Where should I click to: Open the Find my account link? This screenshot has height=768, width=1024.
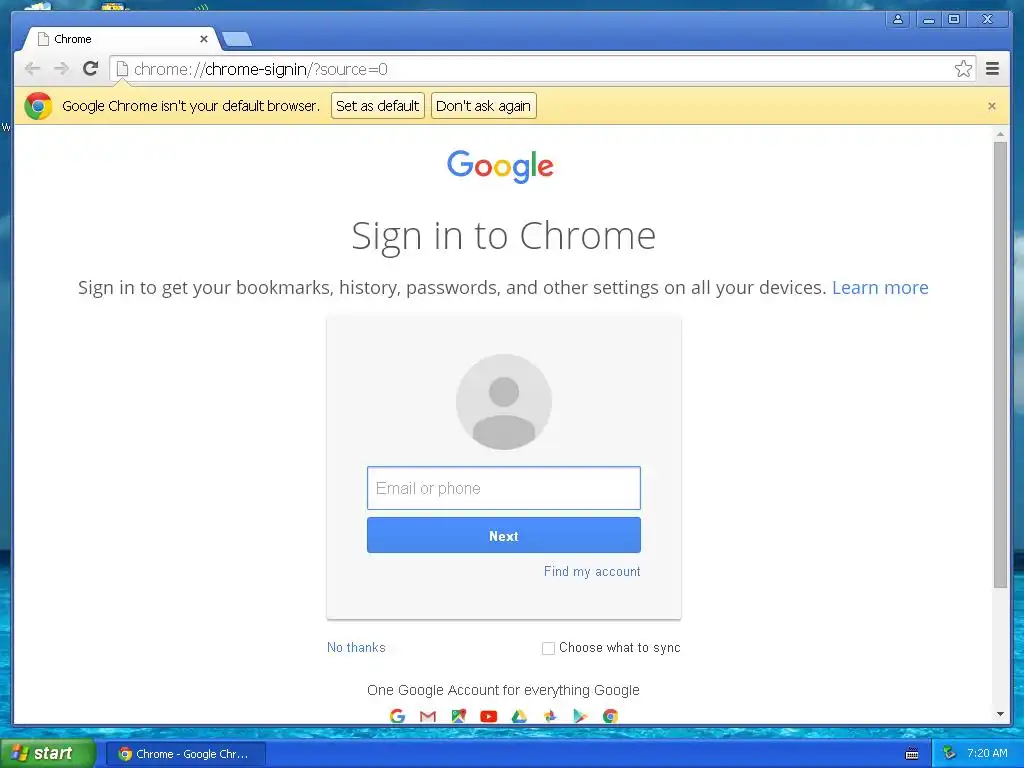592,571
